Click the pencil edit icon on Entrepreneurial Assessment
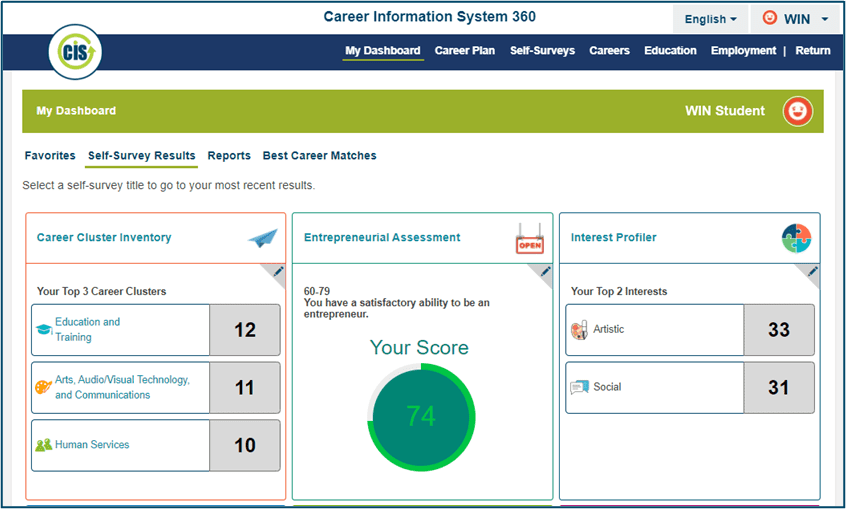Screen dimensions: 846x509 click(545, 271)
